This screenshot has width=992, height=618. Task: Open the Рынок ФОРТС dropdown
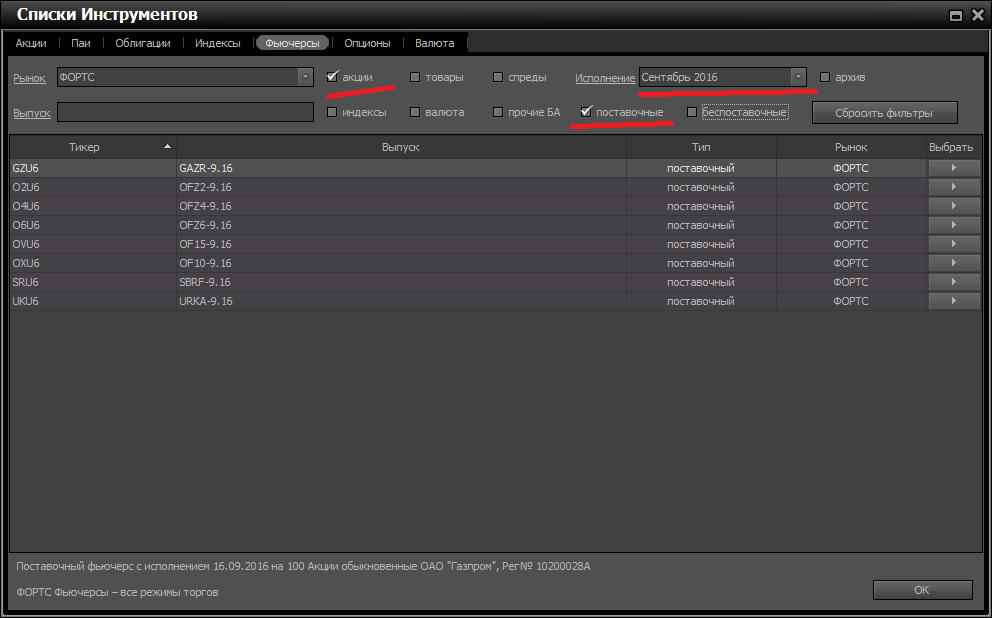(305, 77)
